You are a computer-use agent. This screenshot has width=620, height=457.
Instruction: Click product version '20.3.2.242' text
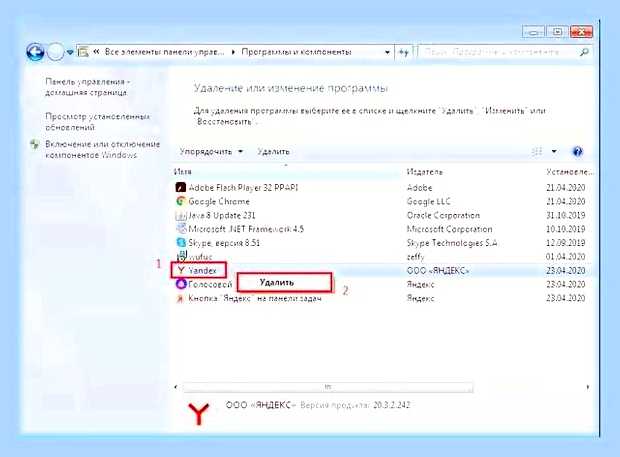(x=391, y=405)
